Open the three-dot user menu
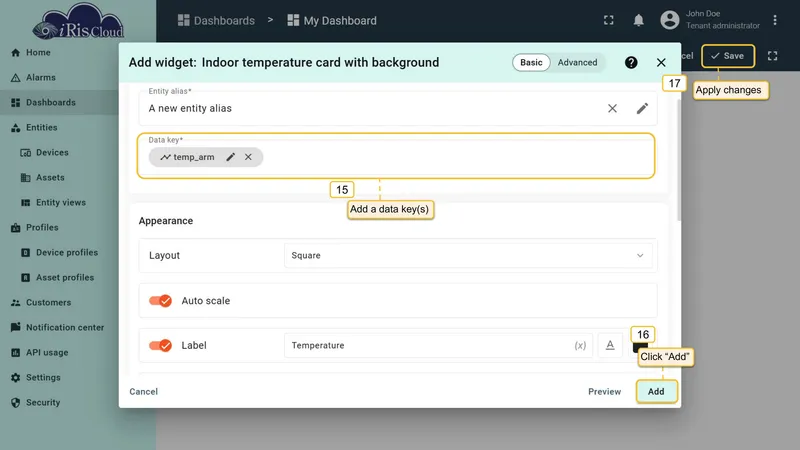 pyautogui.click(x=775, y=20)
